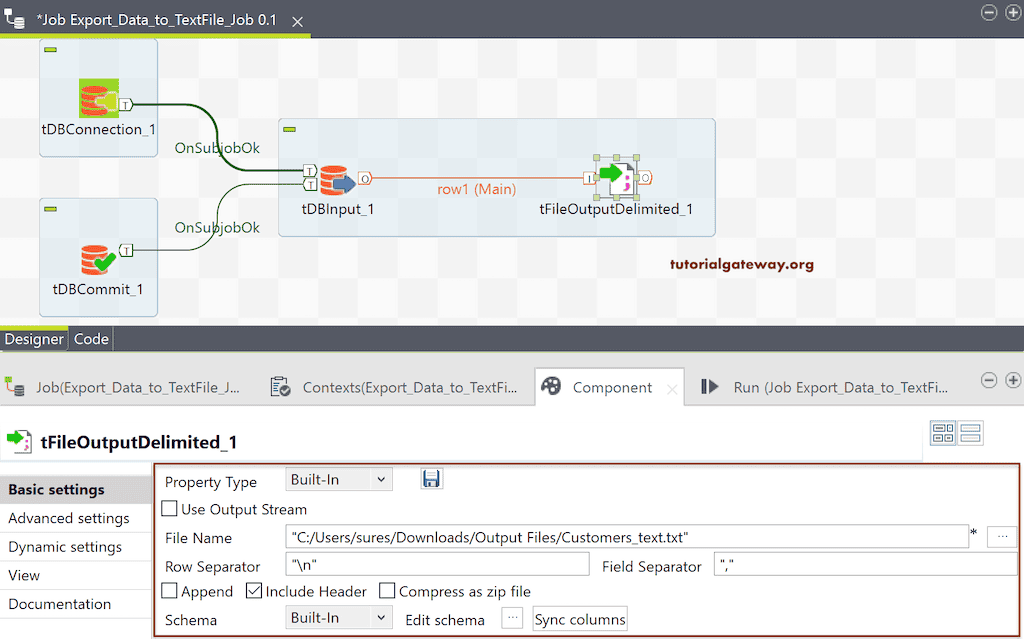
Task: Click tDBInput_1 output O connector
Action: pos(365,178)
